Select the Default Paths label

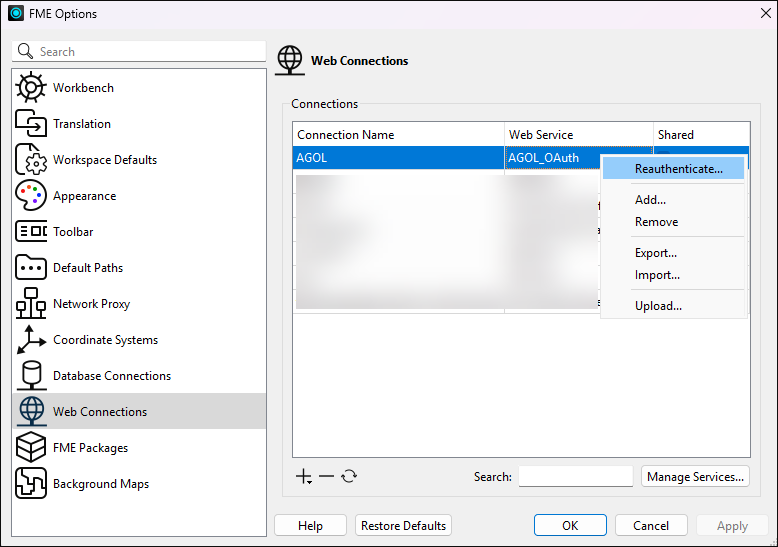tap(88, 268)
